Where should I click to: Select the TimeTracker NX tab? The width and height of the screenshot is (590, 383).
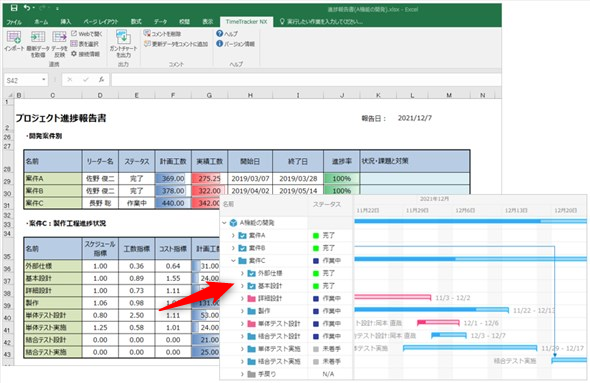(246, 22)
